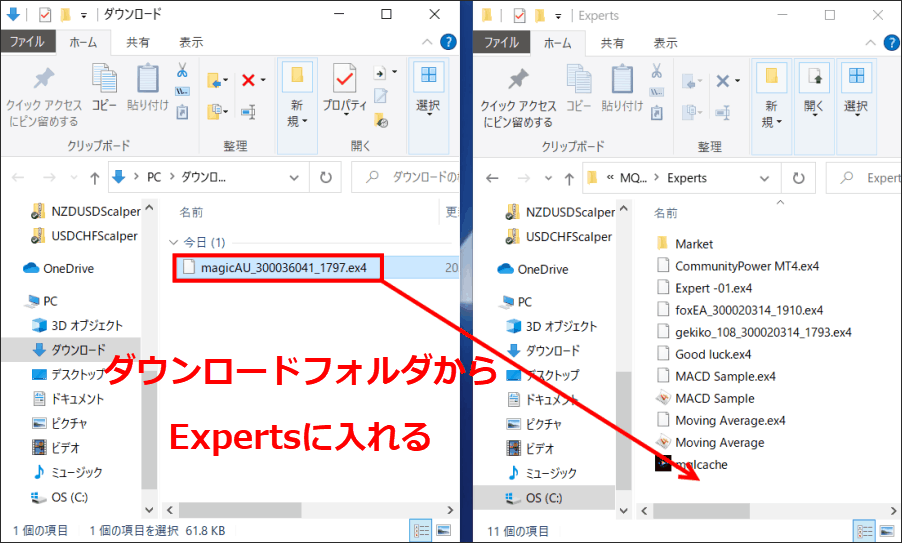
Task: Go up one level in Downloads window
Action: click(x=94, y=178)
